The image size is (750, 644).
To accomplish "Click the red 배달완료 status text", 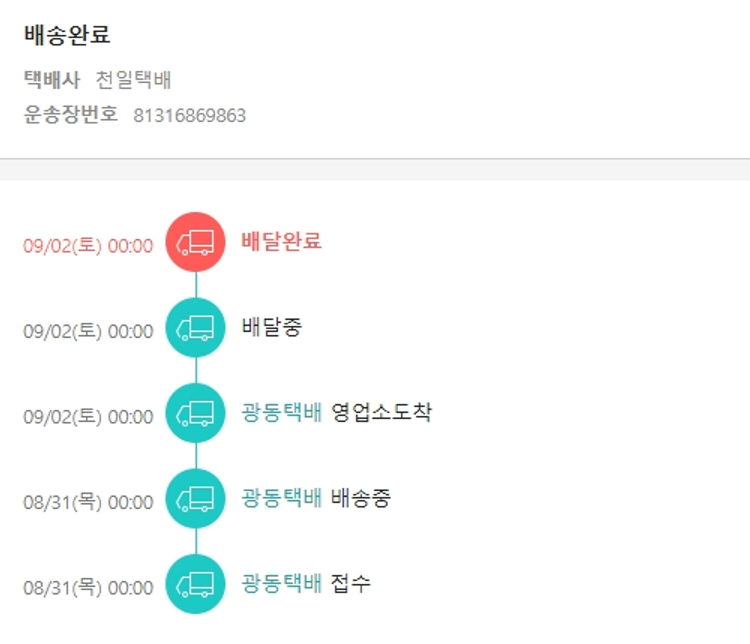I will tap(281, 241).
